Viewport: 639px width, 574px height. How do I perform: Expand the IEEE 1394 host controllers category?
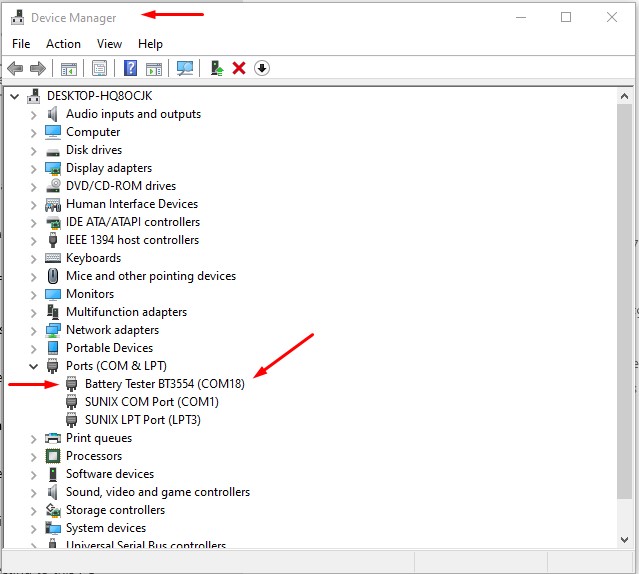point(34,241)
